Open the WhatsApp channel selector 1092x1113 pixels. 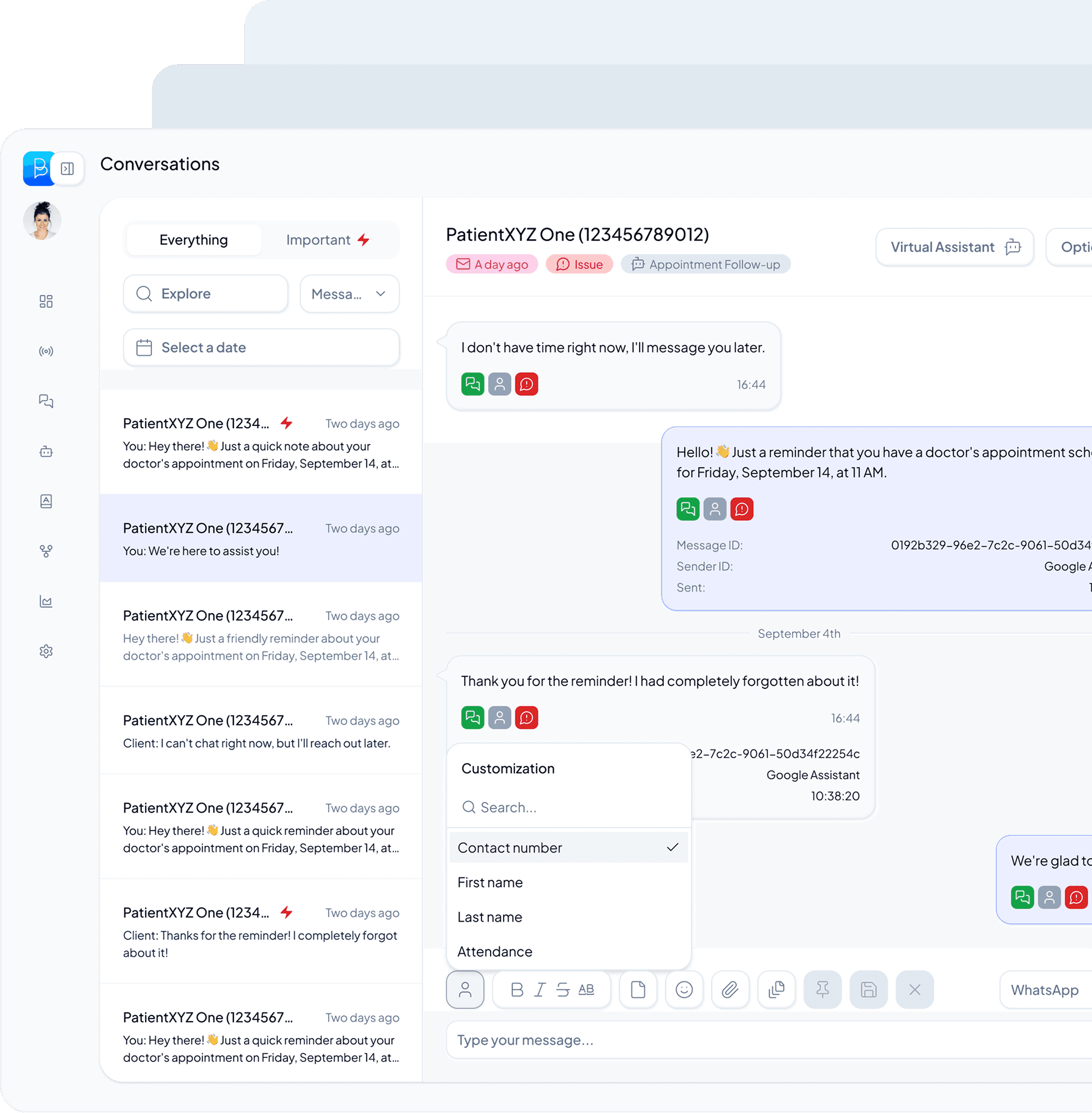click(x=1045, y=990)
